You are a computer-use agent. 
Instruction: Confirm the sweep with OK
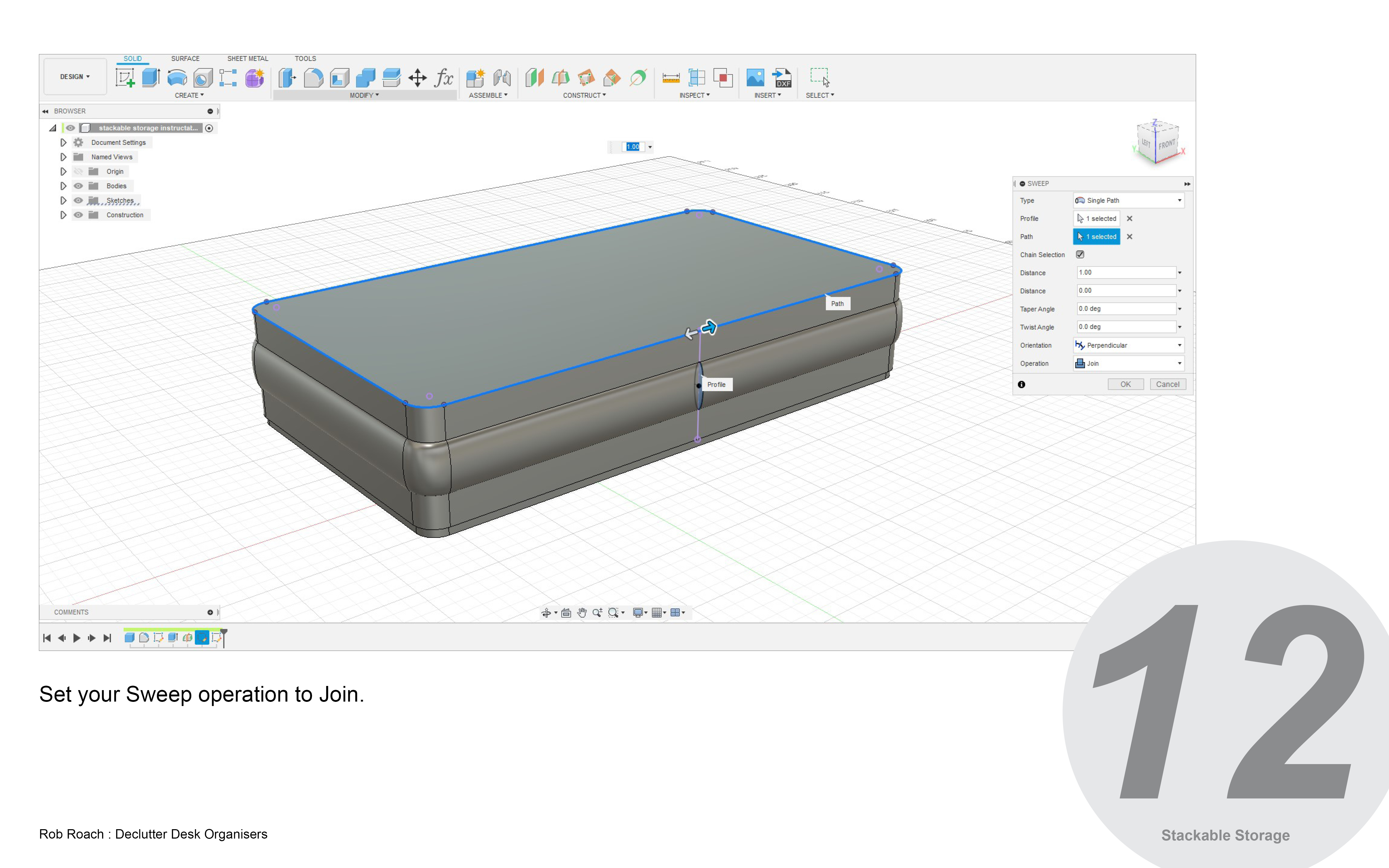(1125, 384)
